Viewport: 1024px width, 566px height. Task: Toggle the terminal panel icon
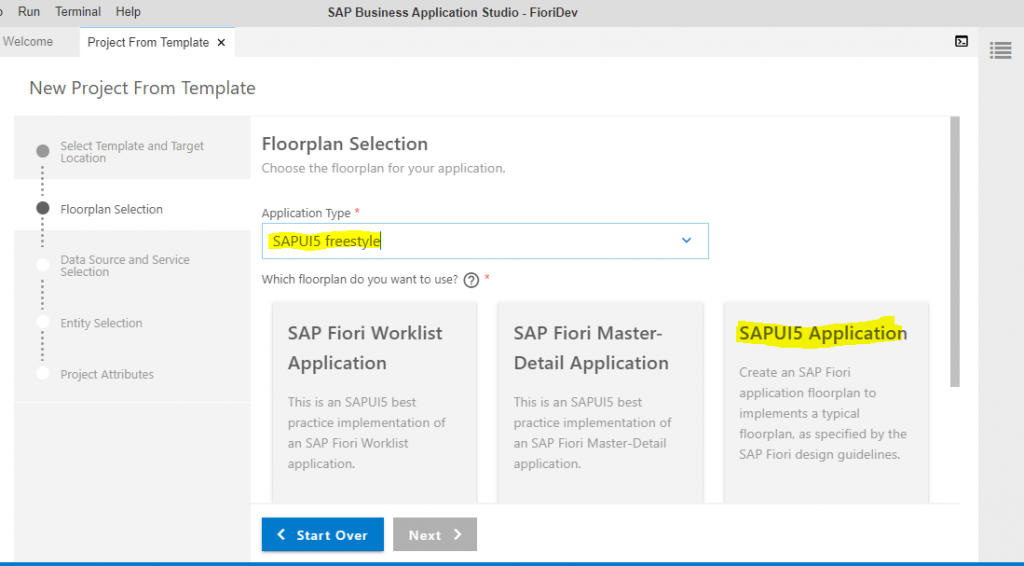pos(961,42)
